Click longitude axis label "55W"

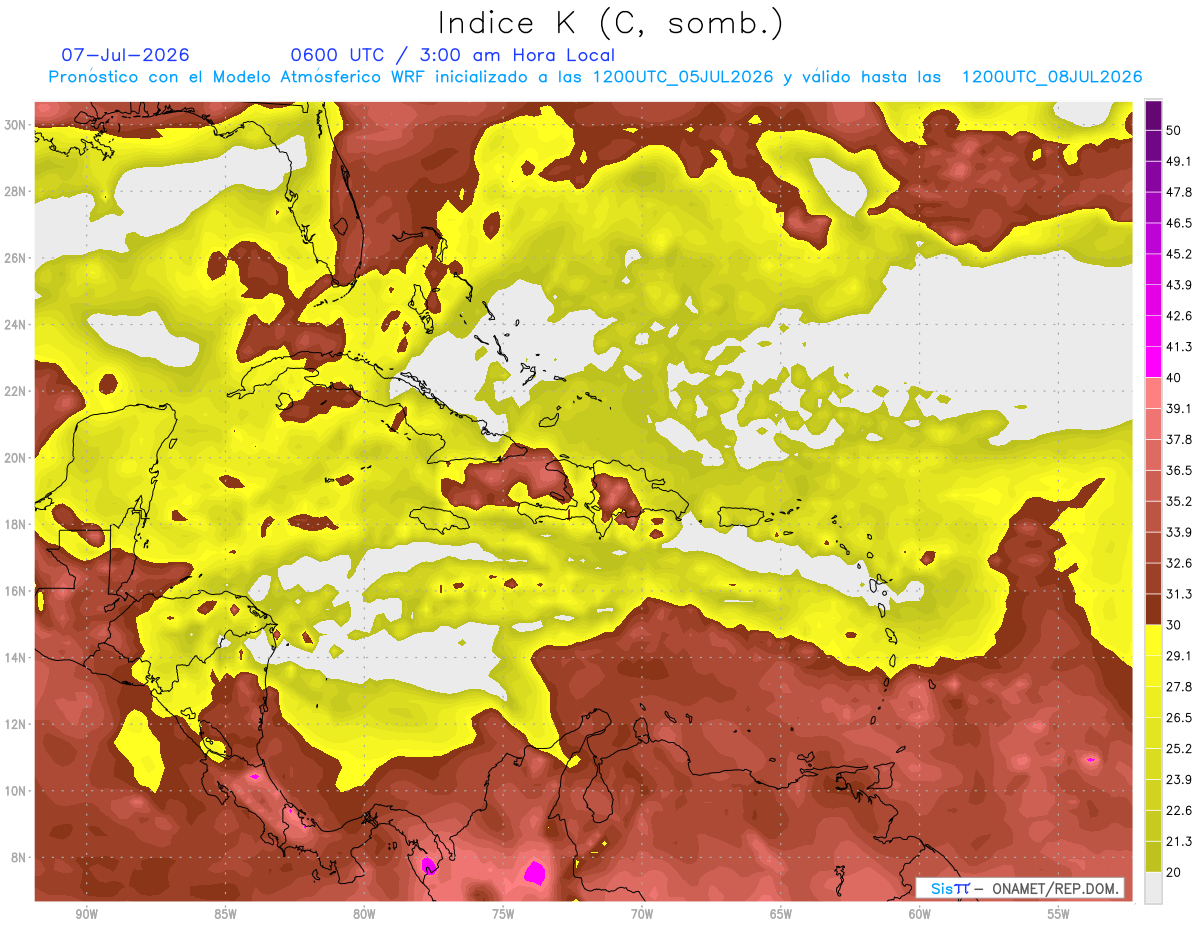[1059, 914]
